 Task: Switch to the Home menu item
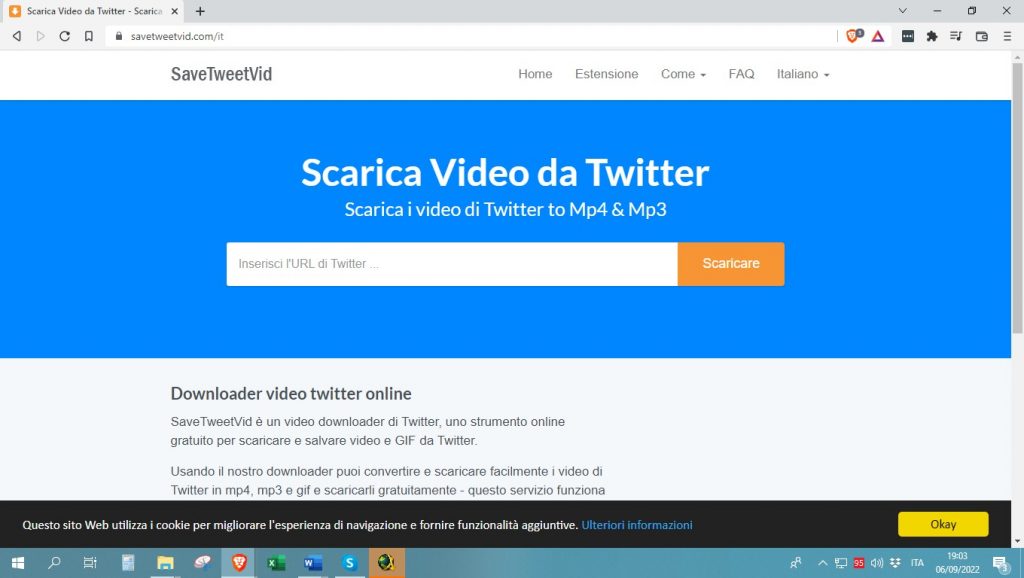[535, 74]
